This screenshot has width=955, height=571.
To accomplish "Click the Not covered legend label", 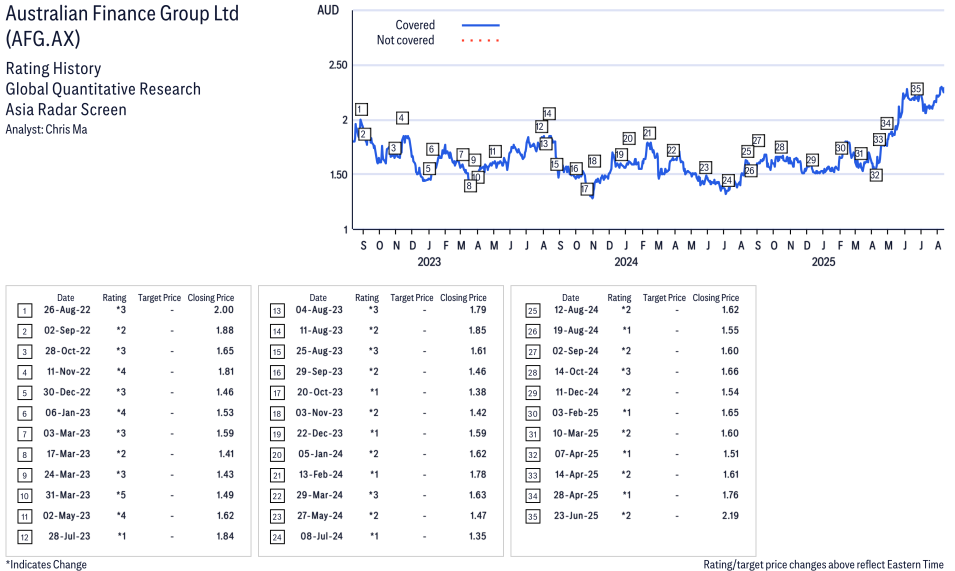I will 405,40.
